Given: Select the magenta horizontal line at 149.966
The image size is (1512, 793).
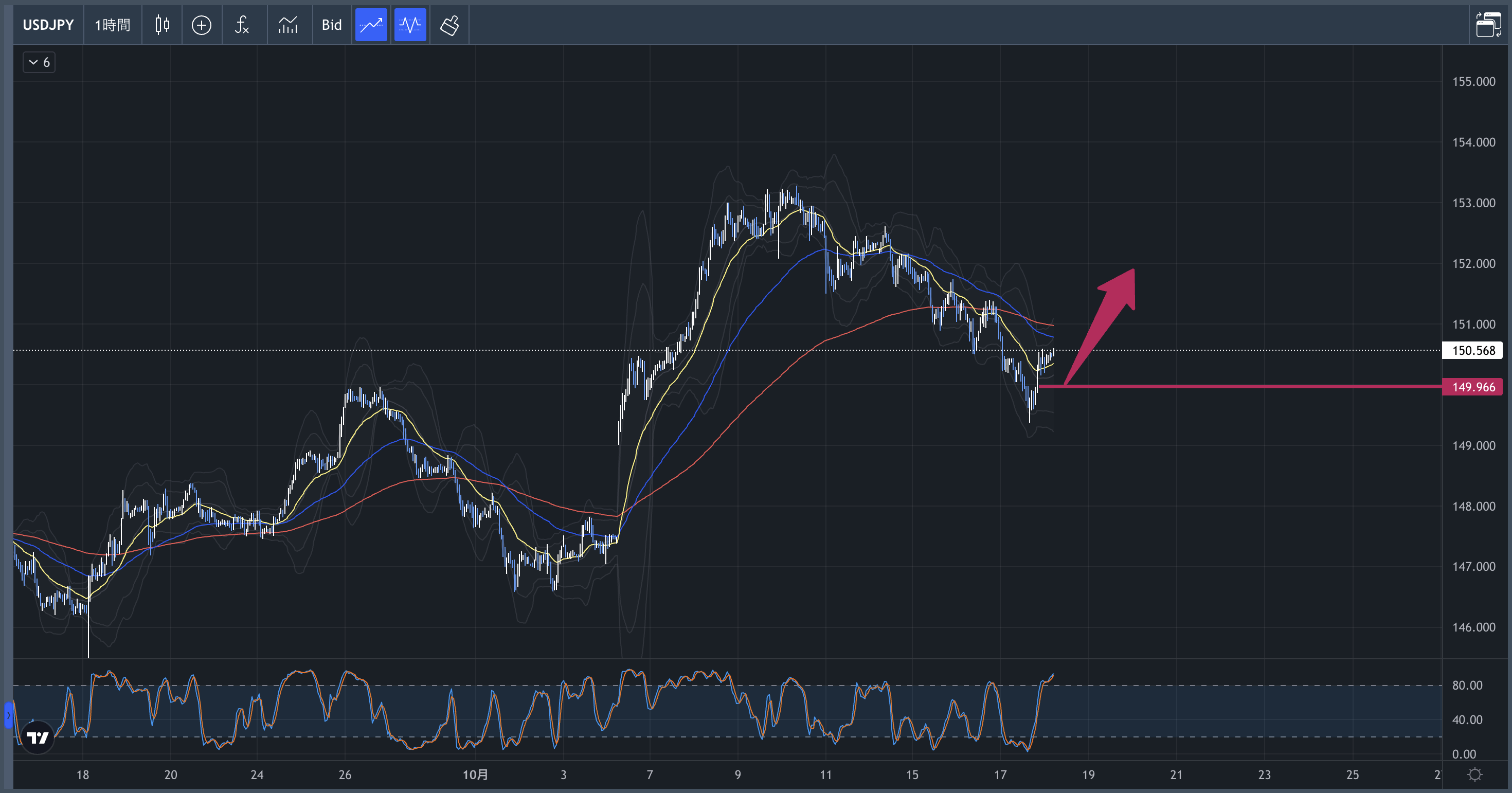Looking at the screenshot, I should click(1233, 387).
